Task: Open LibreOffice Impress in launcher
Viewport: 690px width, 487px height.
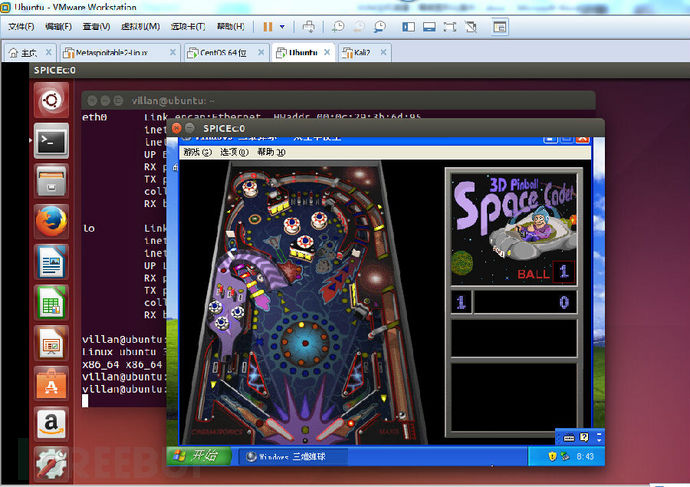Action: tap(51, 343)
